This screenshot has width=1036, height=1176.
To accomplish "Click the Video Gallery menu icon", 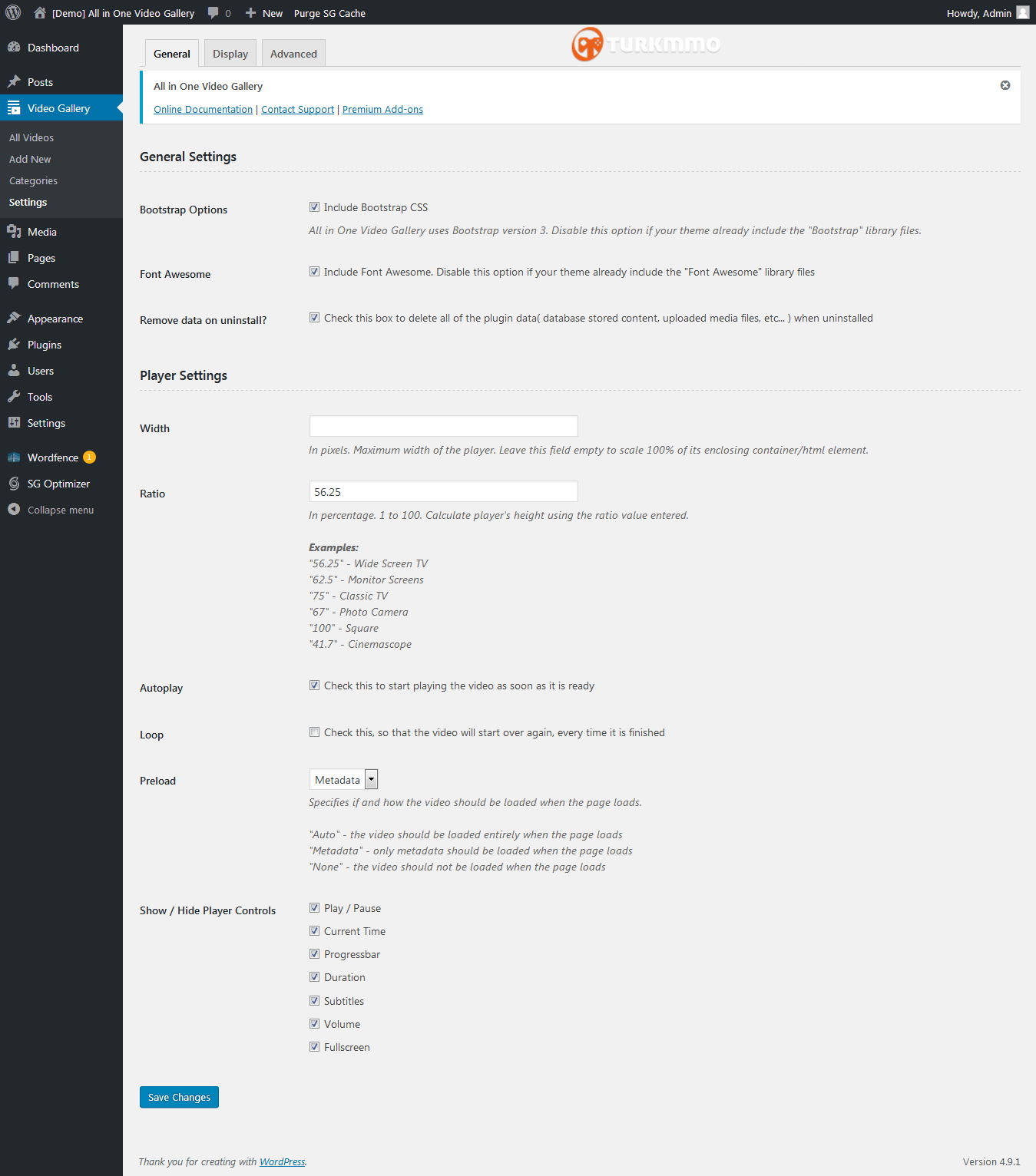I will (x=14, y=108).
